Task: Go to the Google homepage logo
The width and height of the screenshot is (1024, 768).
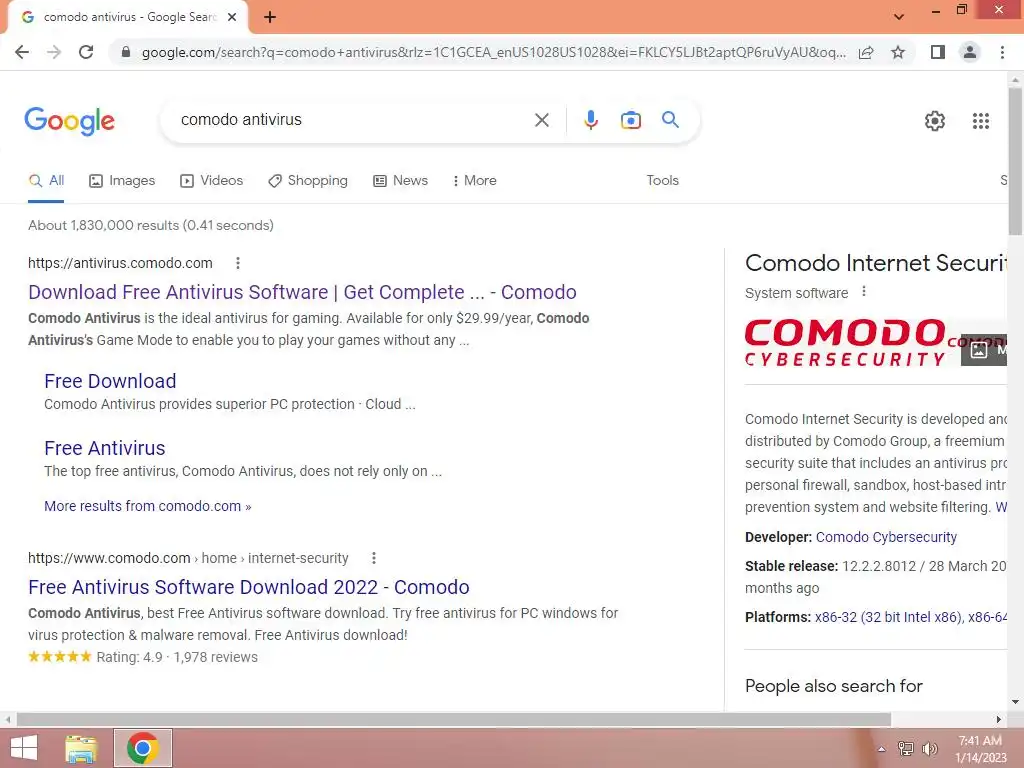Action: pos(69,121)
